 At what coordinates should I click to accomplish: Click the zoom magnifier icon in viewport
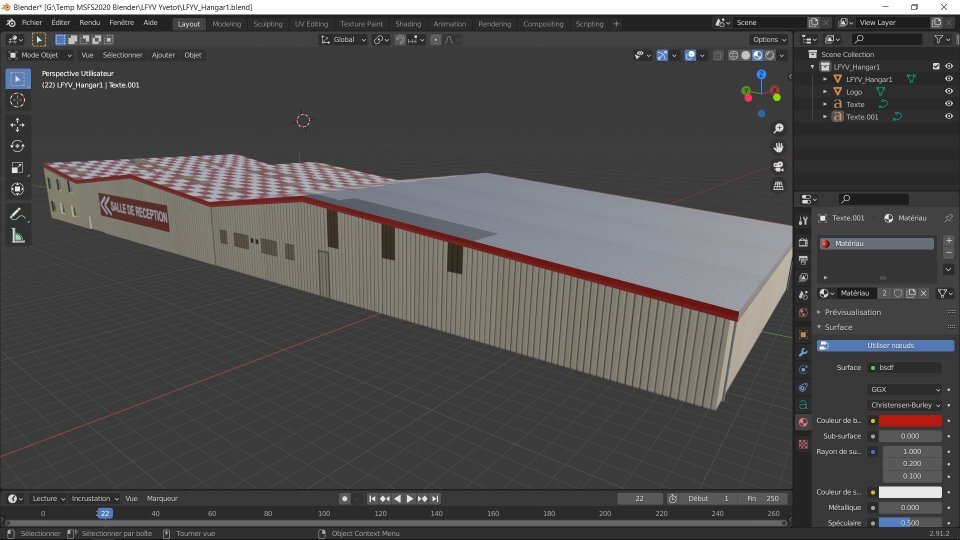(778, 129)
